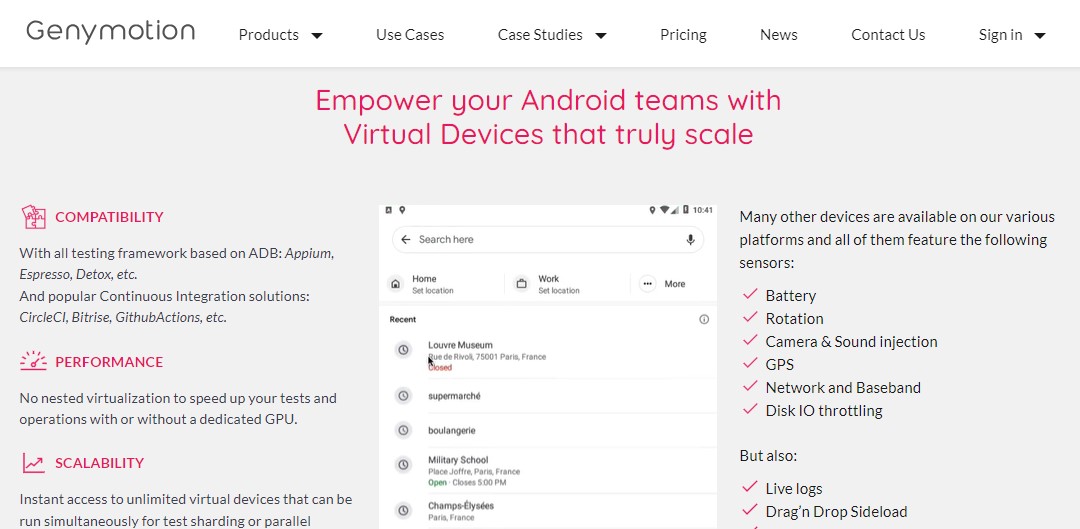Select Contact Us in navigation
This screenshot has height=529, width=1080.
(888, 34)
